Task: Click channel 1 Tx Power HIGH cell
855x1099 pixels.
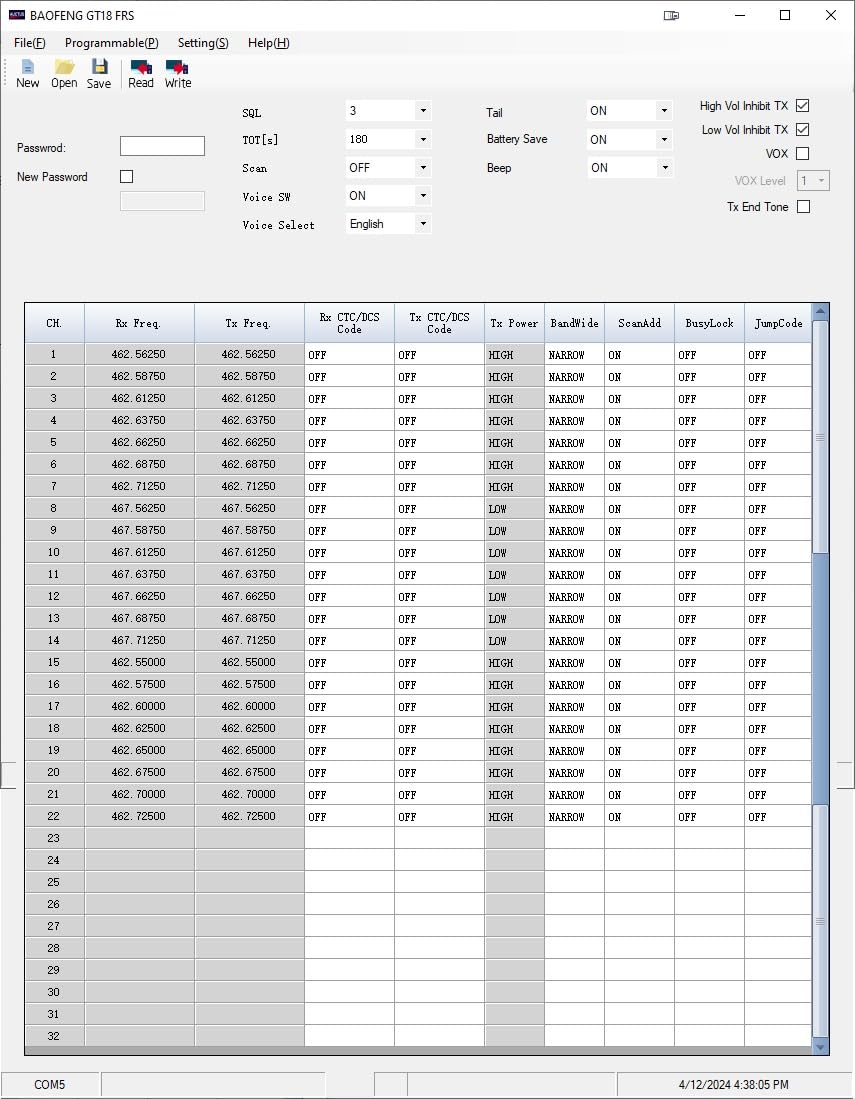Action: [514, 354]
